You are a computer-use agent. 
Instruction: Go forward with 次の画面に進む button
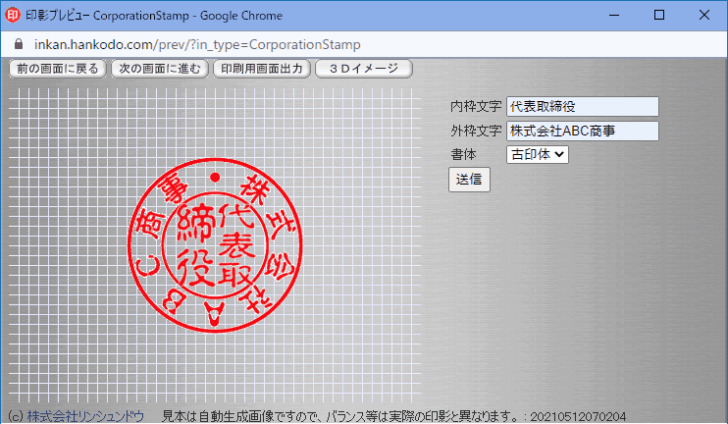[159, 69]
